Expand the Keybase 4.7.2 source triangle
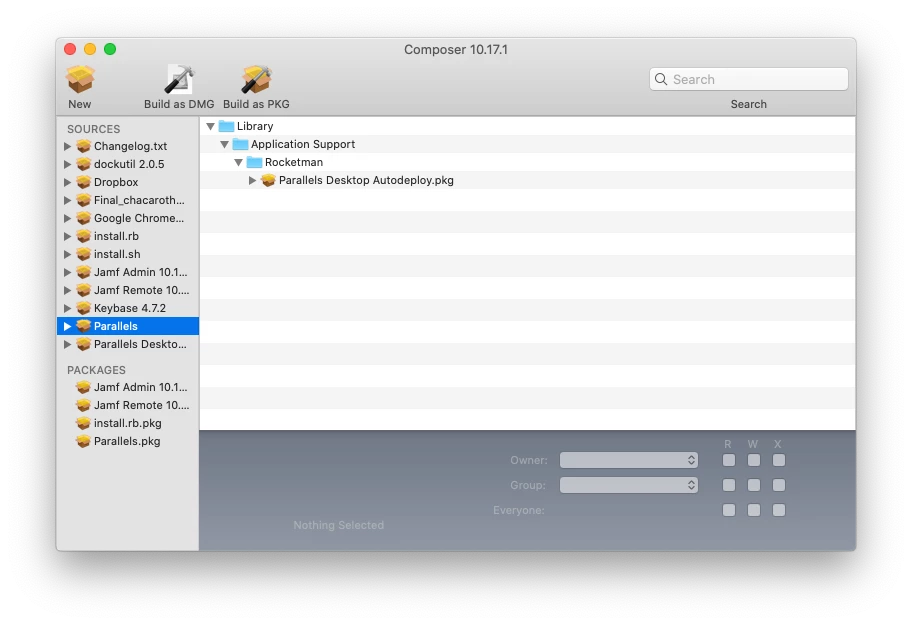Viewport: 912px width, 625px height. point(67,308)
